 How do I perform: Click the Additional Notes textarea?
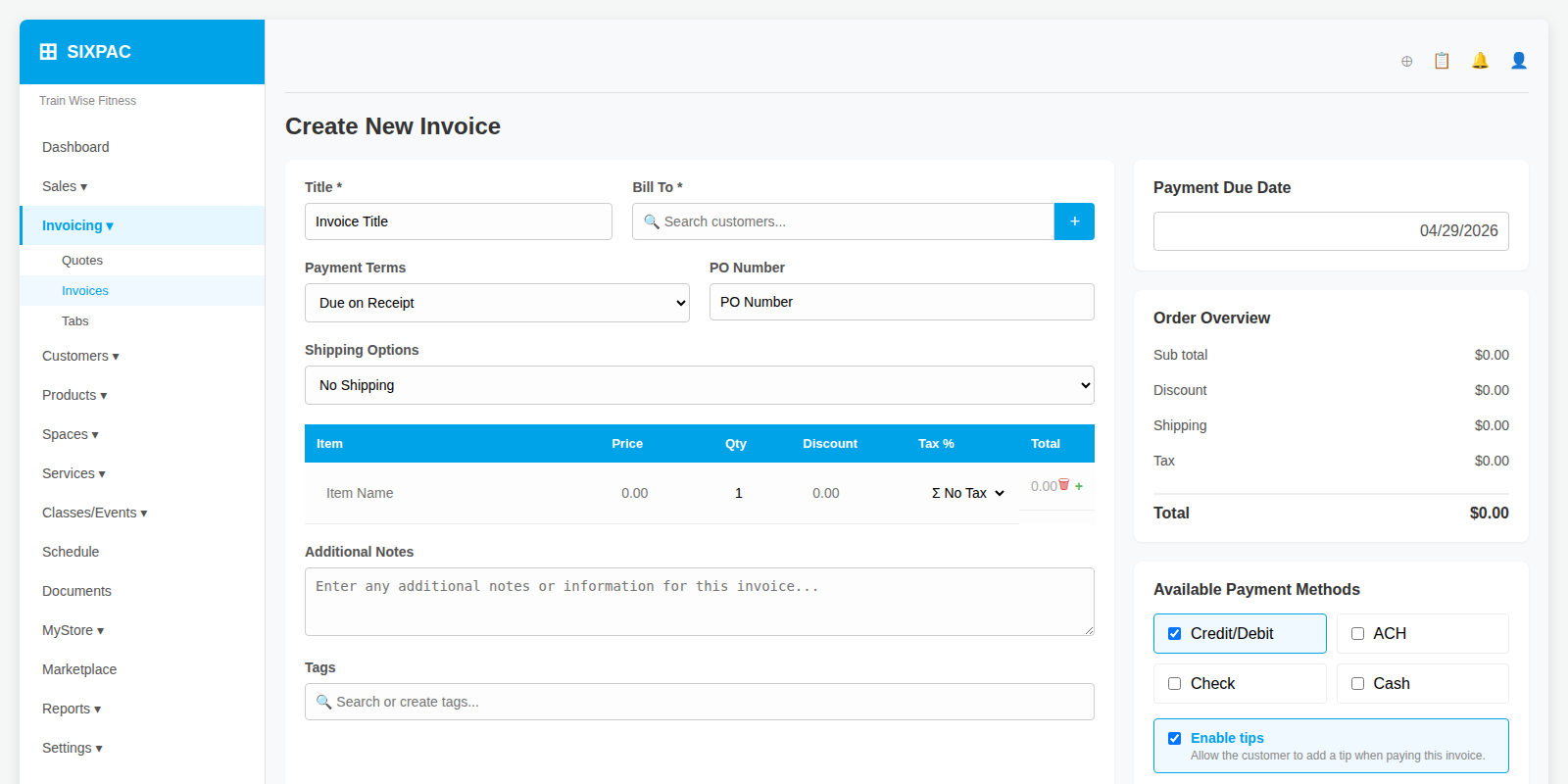pos(700,602)
